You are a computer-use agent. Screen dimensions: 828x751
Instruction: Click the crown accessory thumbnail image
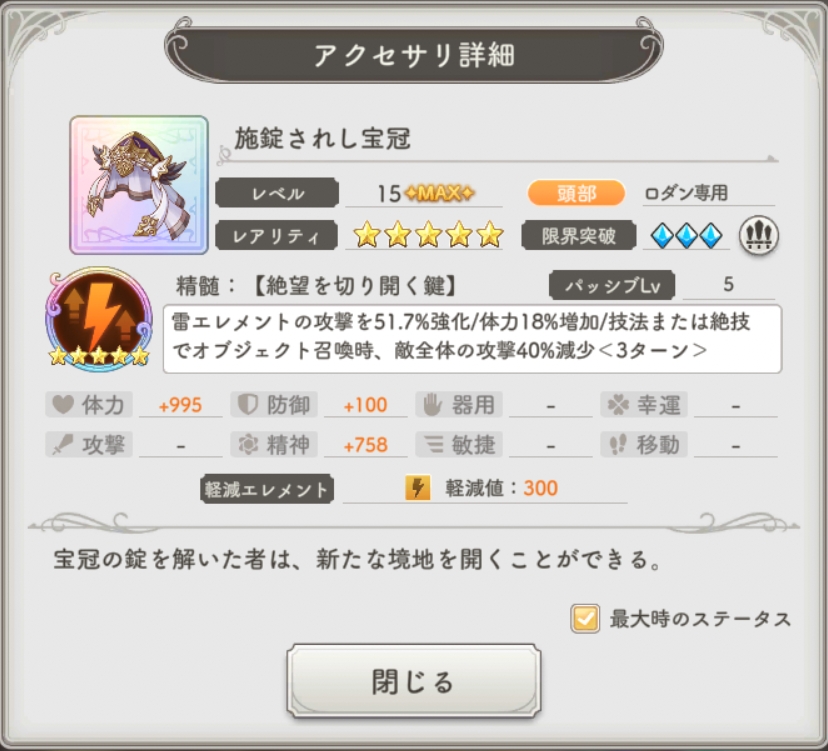point(139,185)
